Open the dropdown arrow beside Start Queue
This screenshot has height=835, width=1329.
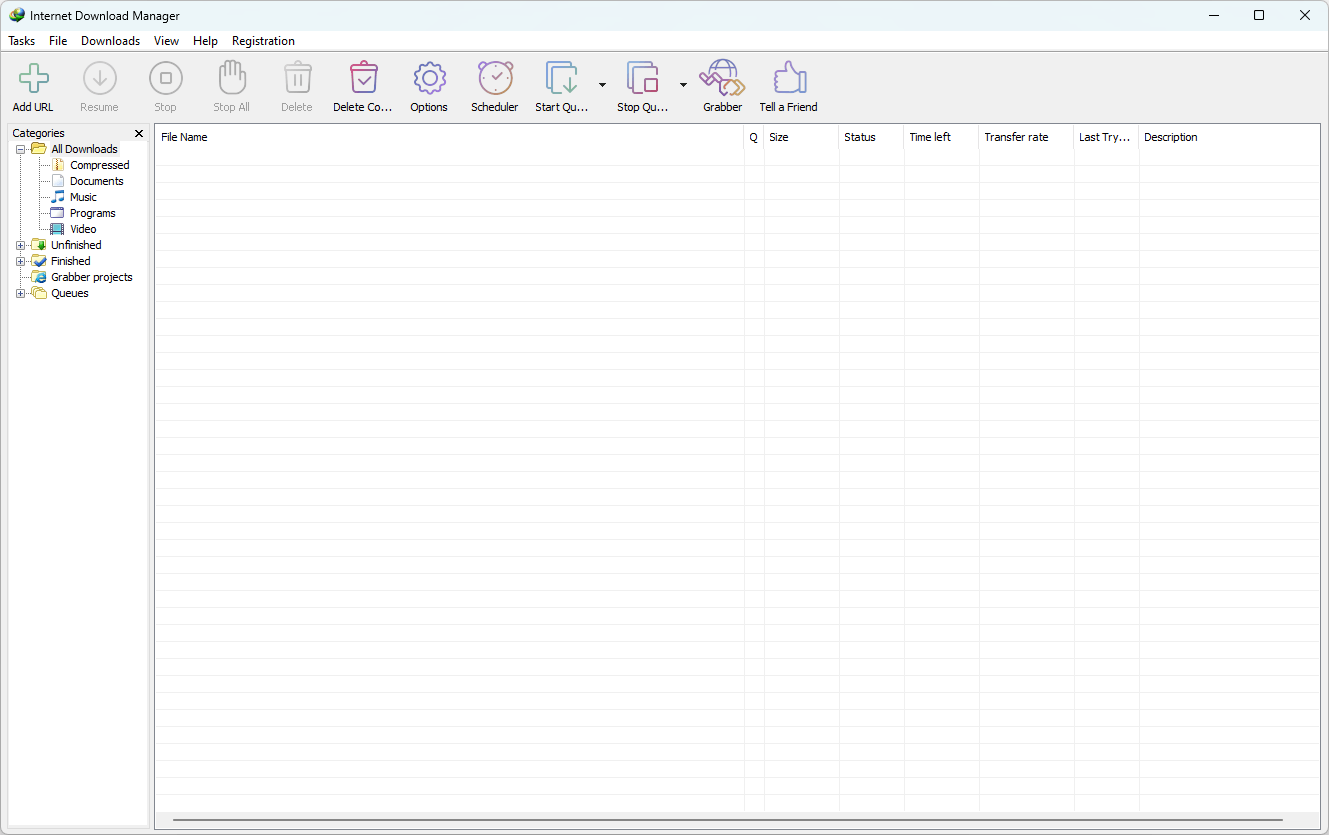pyautogui.click(x=602, y=85)
